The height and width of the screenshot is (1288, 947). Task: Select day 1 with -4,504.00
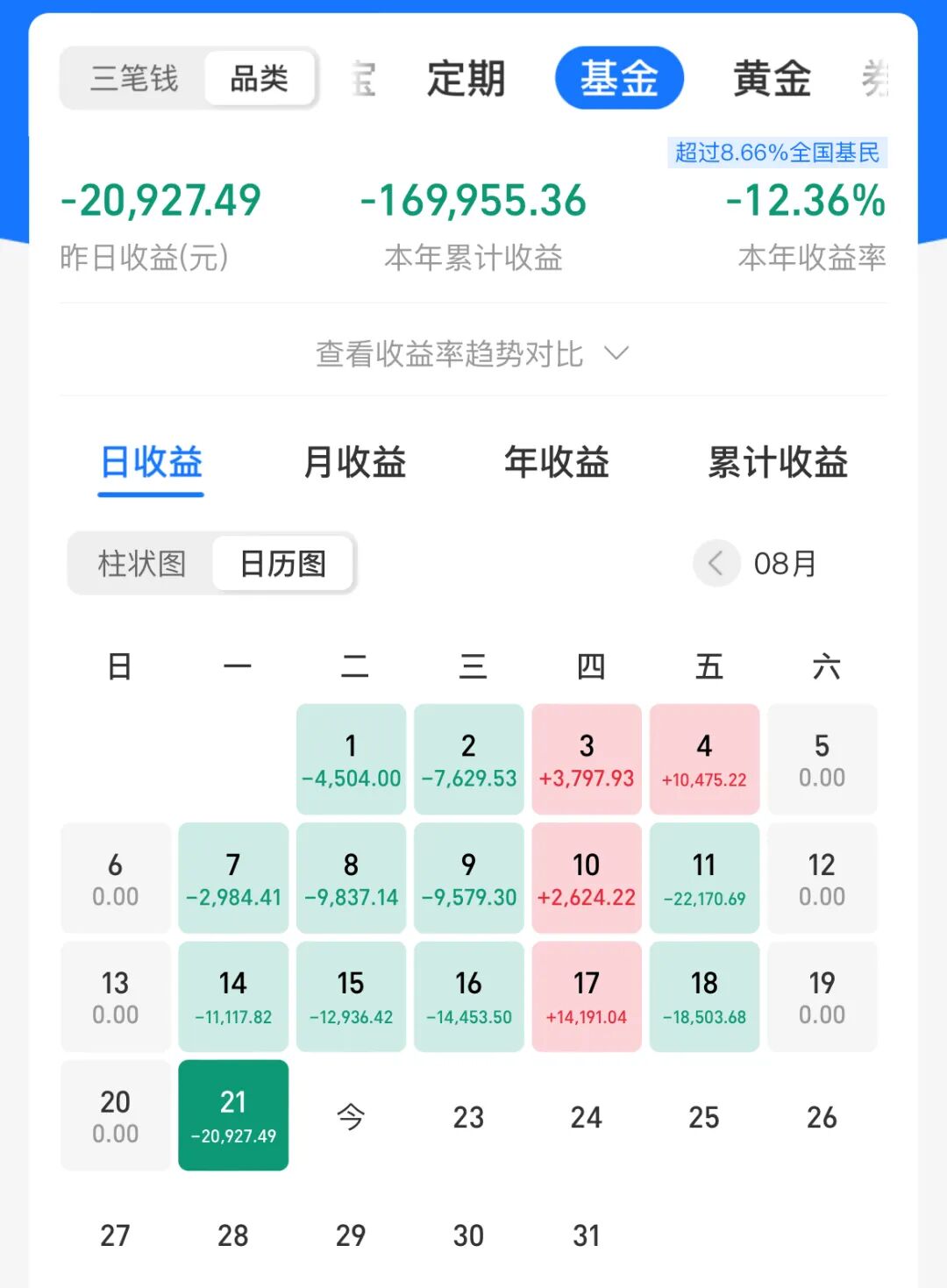351,759
